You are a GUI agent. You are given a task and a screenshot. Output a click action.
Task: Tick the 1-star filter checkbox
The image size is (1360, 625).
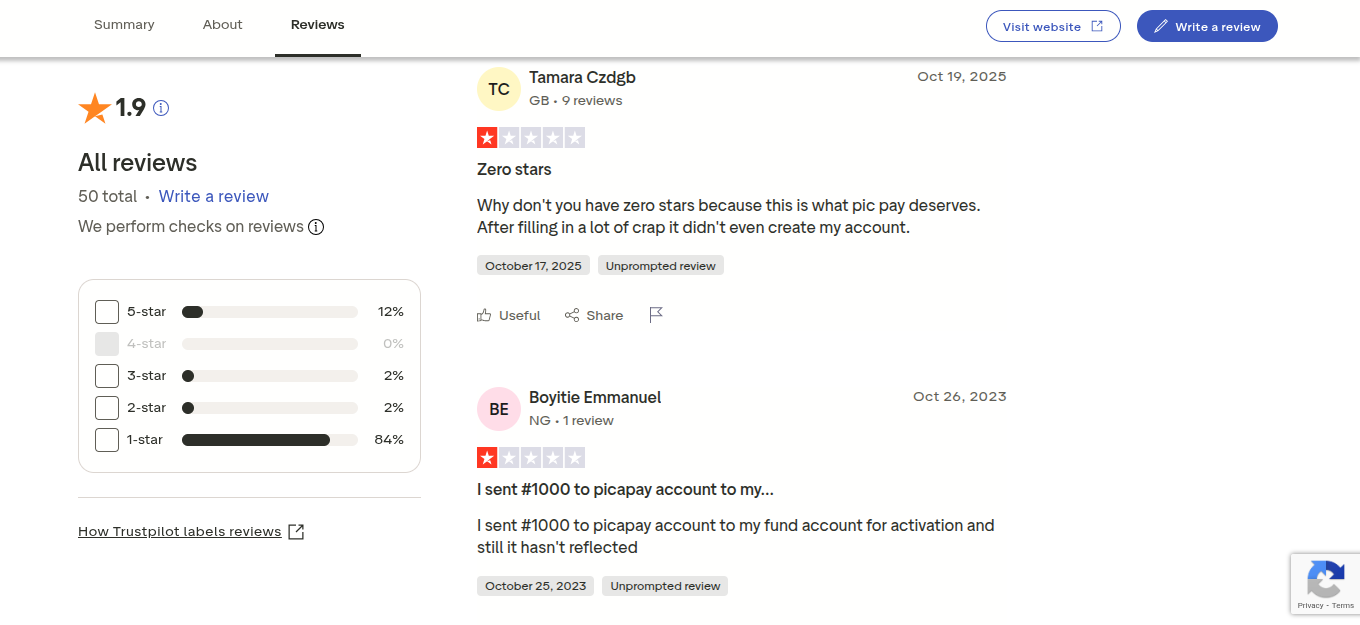(x=107, y=440)
